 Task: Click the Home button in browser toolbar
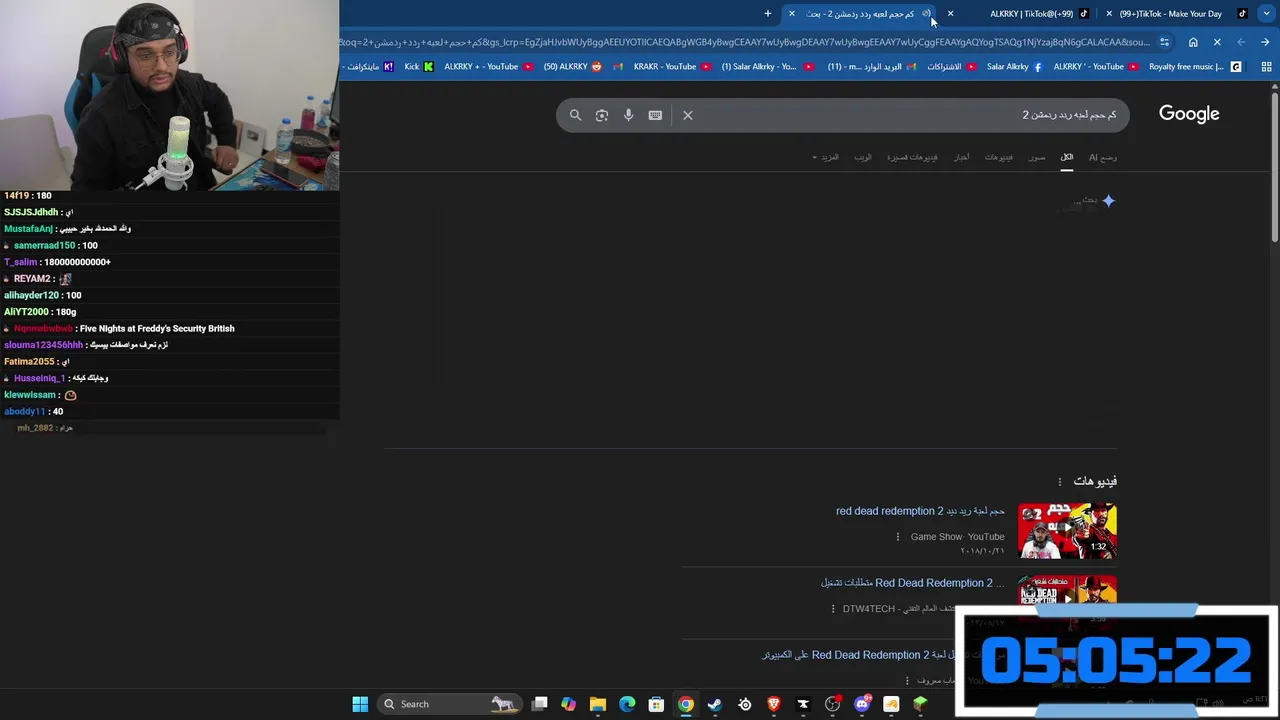pos(1193,42)
